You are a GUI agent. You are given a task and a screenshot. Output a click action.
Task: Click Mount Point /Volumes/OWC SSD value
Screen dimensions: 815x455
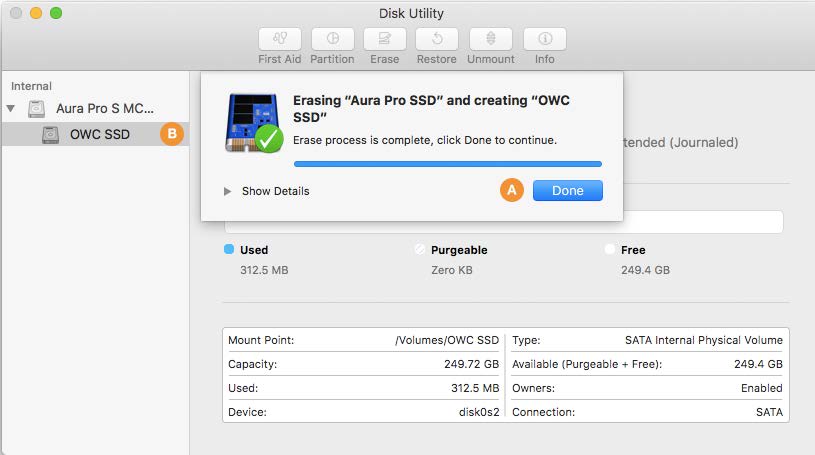pos(446,340)
